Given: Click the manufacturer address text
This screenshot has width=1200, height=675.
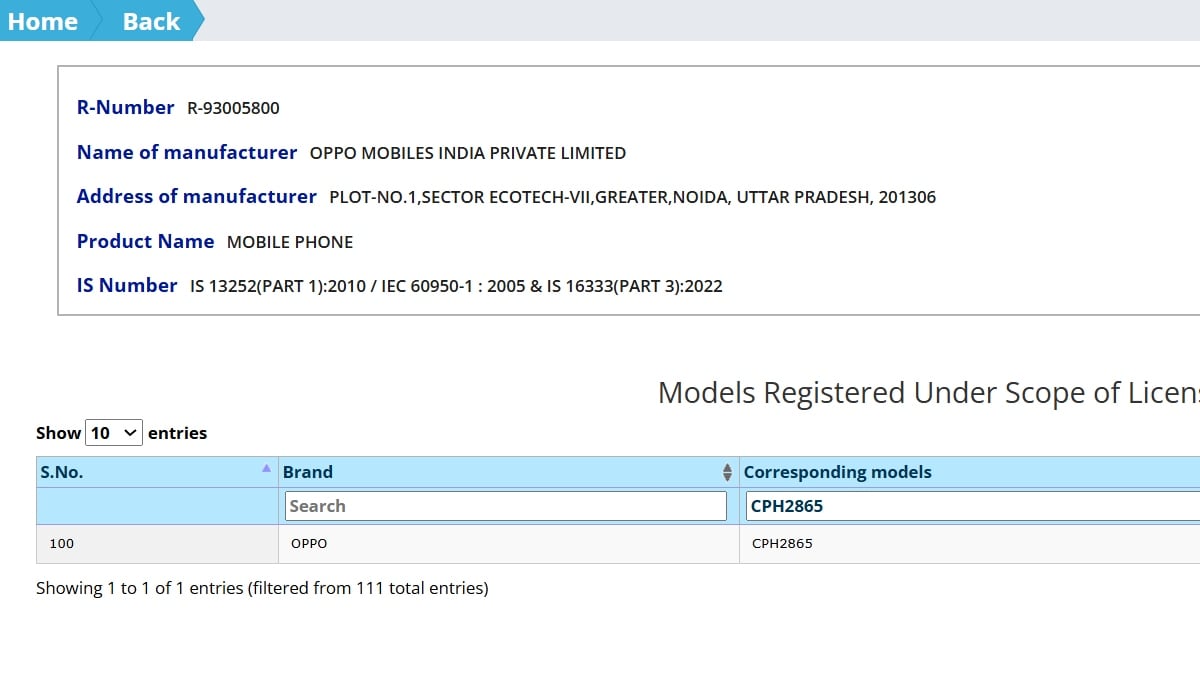Looking at the screenshot, I should [x=632, y=197].
